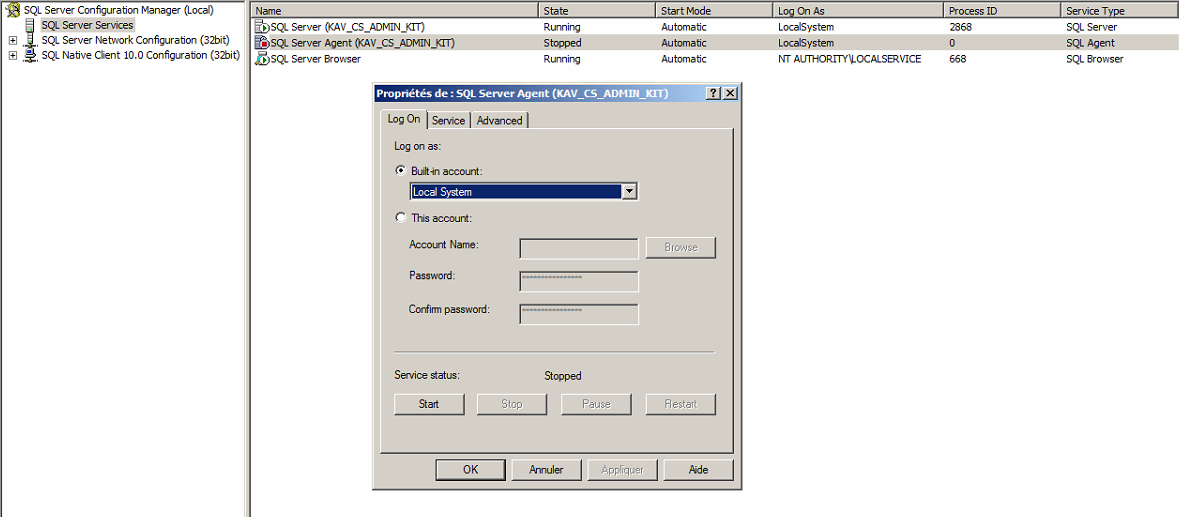Click the Account Name input field
1179x517 pixels.
pos(579,249)
